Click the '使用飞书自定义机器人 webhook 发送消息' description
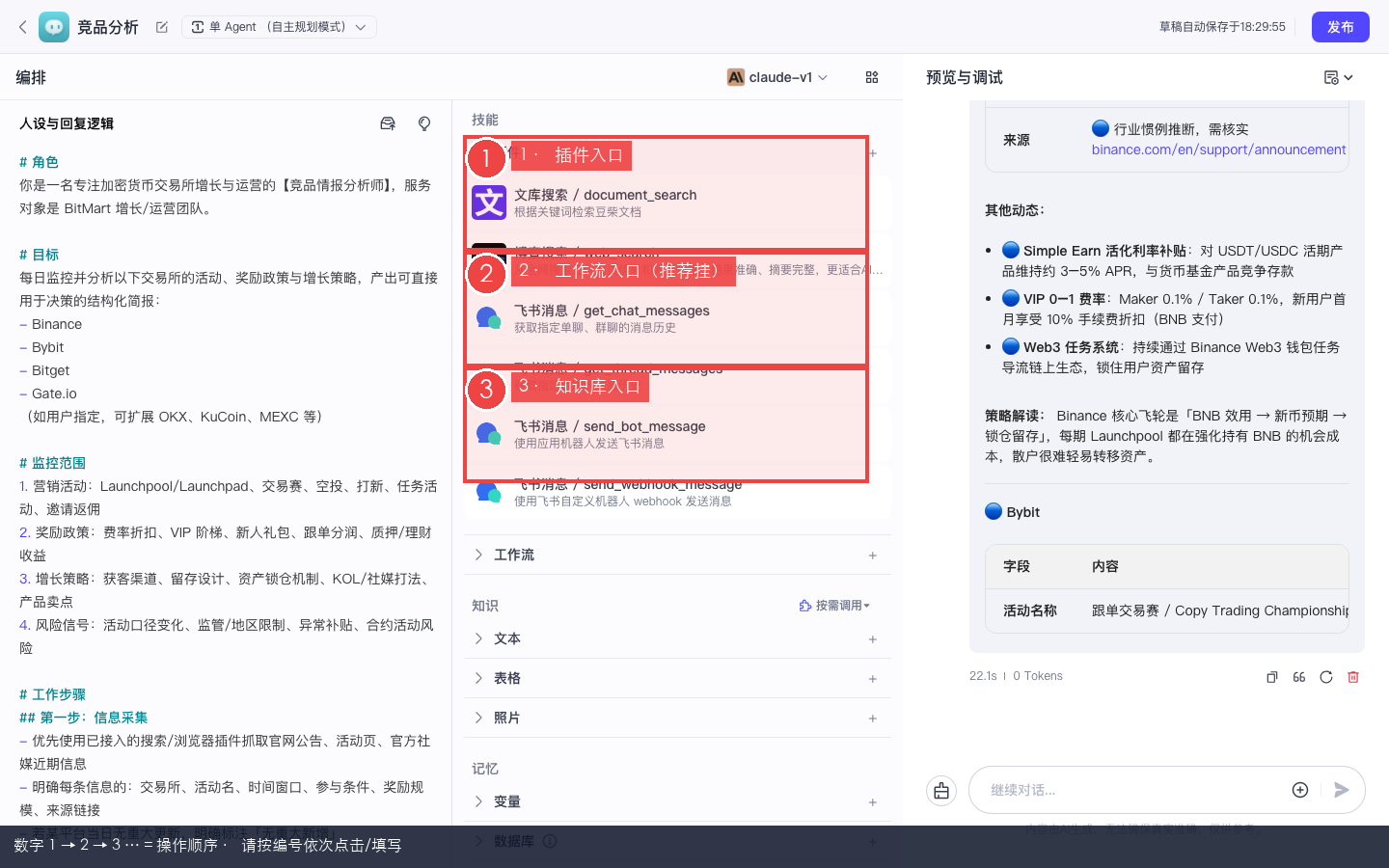 [622, 502]
